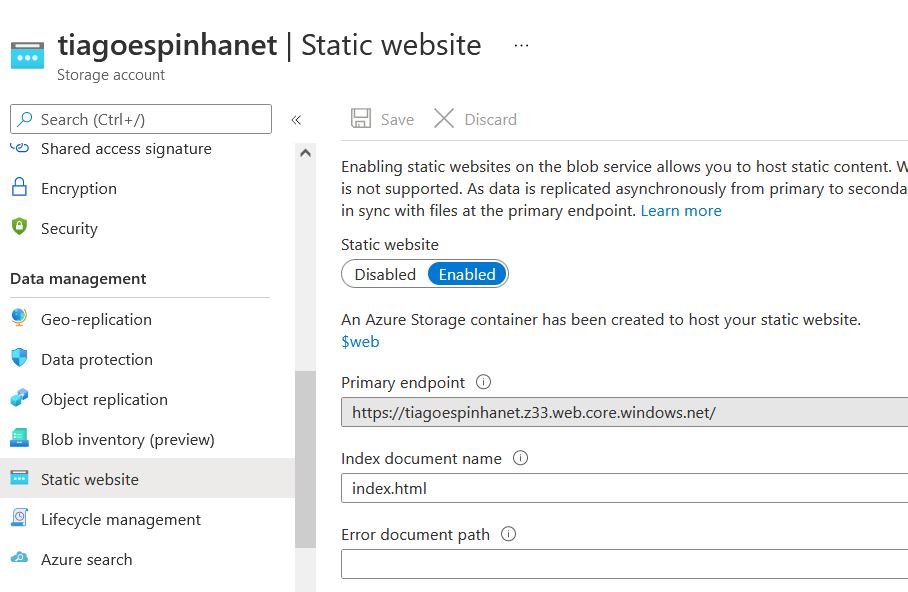Screen dimensions: 908x592
Task: Click the Lifecycle management icon
Action: click(20, 517)
